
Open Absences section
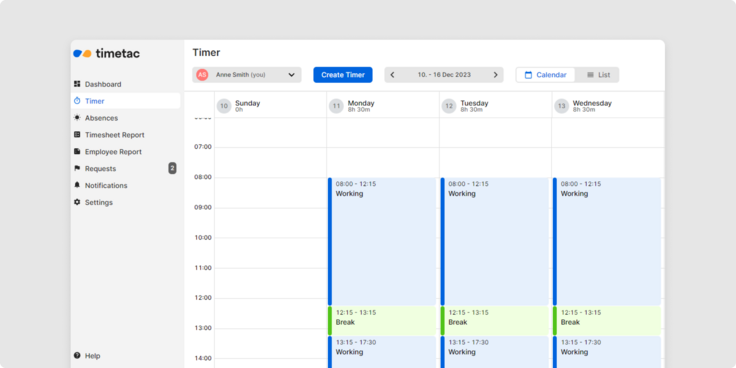[x=126, y=118]
